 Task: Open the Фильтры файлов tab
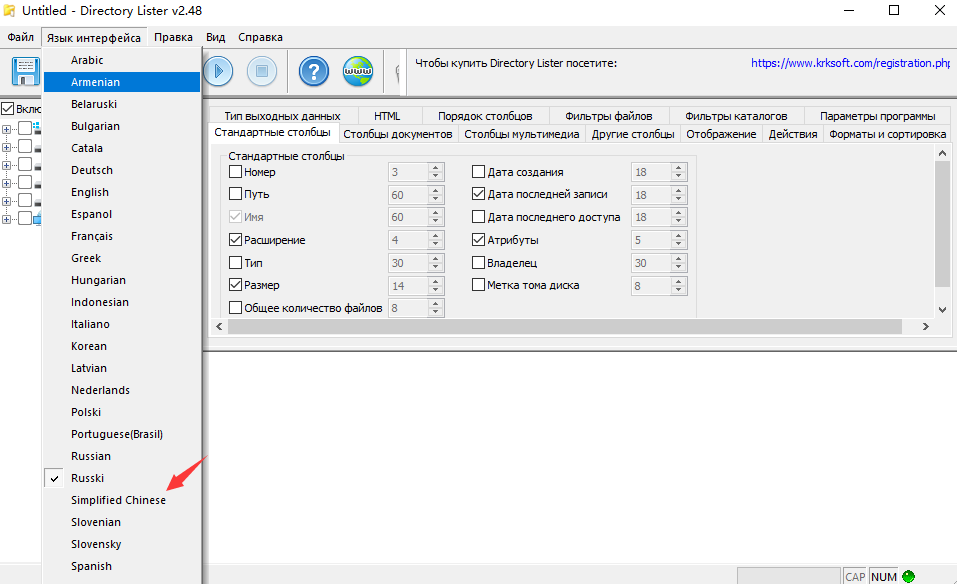coord(608,116)
